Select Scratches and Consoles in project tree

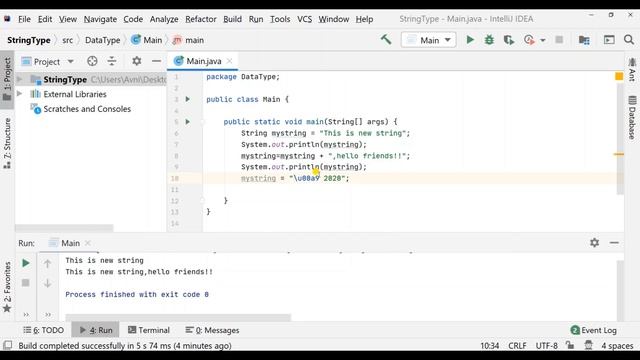(x=87, y=109)
